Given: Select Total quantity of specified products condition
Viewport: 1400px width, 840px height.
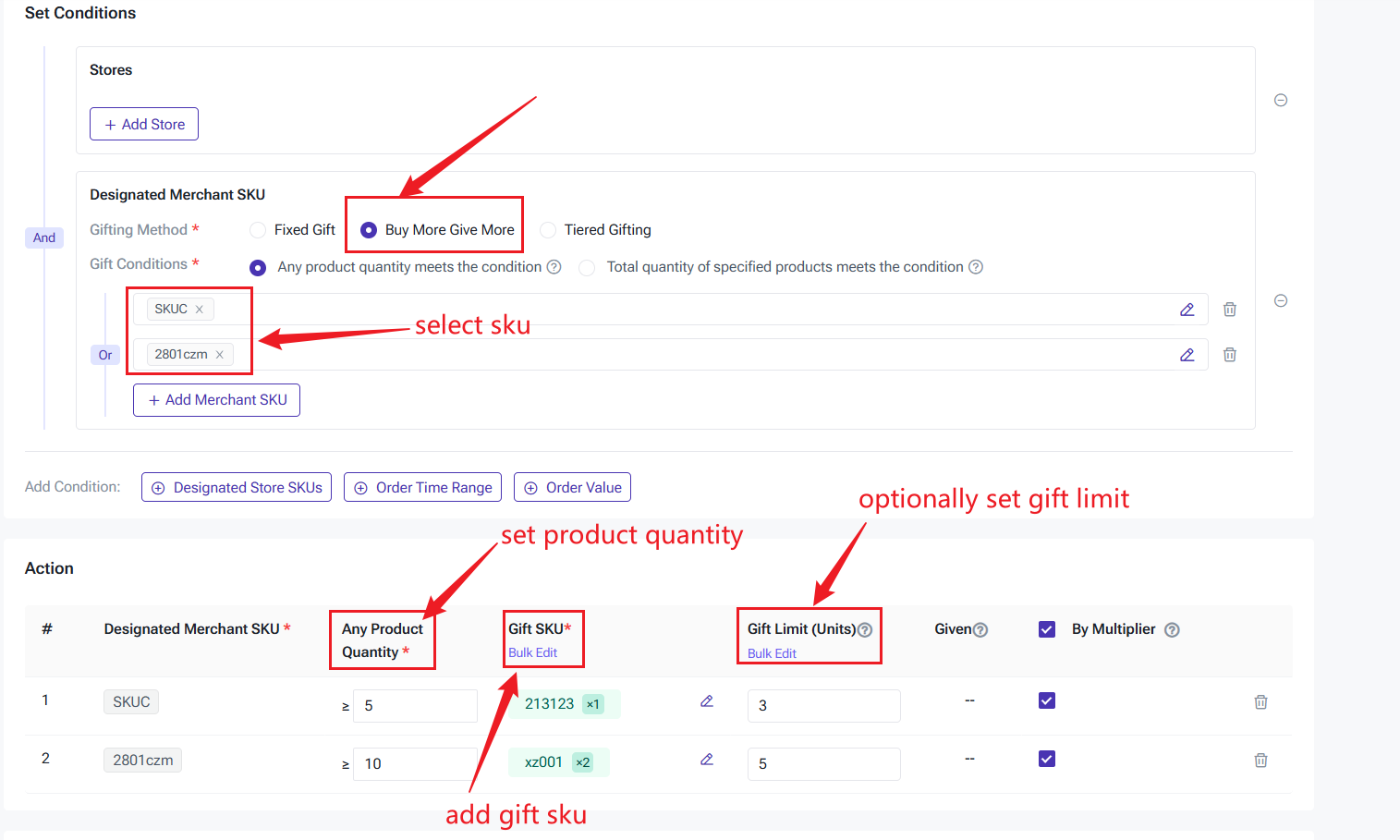Looking at the screenshot, I should point(587,268).
